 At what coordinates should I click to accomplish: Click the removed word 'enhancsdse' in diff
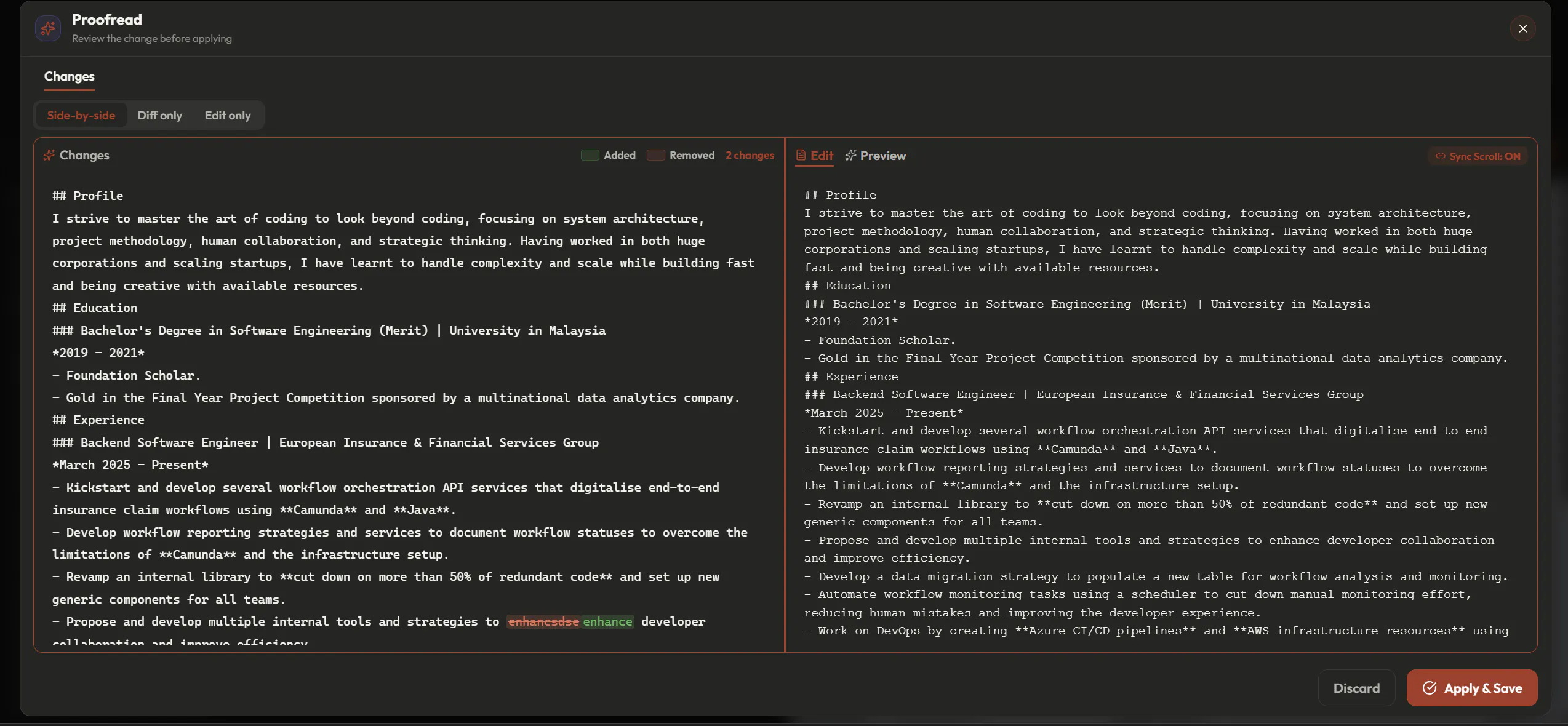tap(543, 621)
